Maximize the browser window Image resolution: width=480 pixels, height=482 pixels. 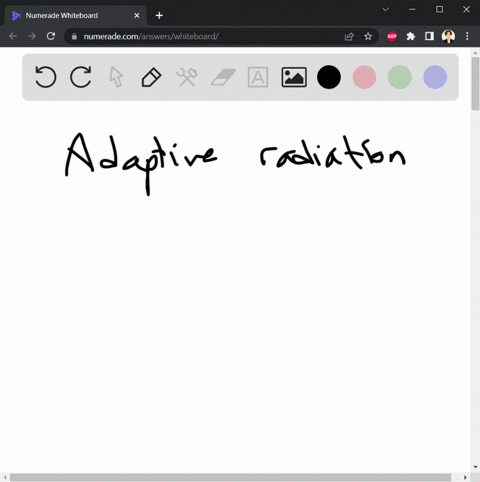click(x=440, y=9)
